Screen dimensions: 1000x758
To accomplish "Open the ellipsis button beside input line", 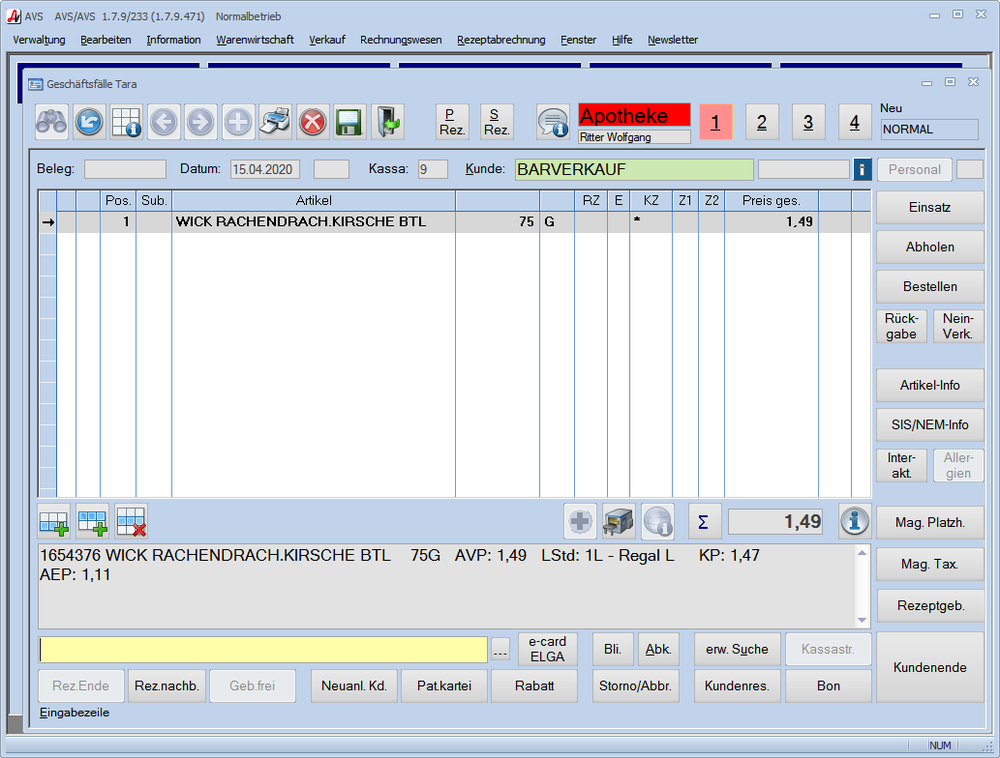I will 501,650.
